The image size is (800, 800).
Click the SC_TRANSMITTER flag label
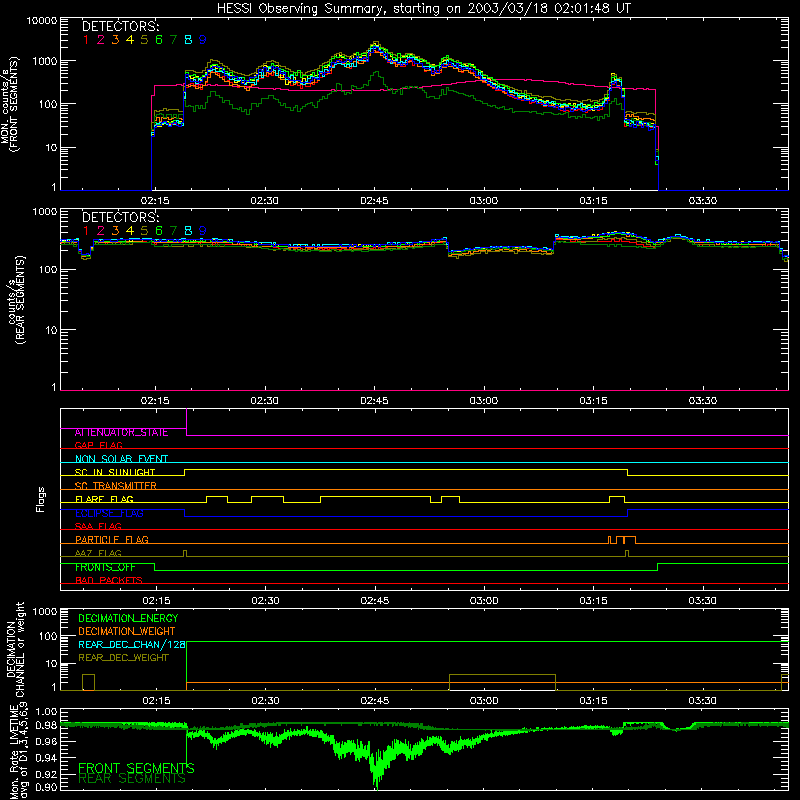coord(116,486)
